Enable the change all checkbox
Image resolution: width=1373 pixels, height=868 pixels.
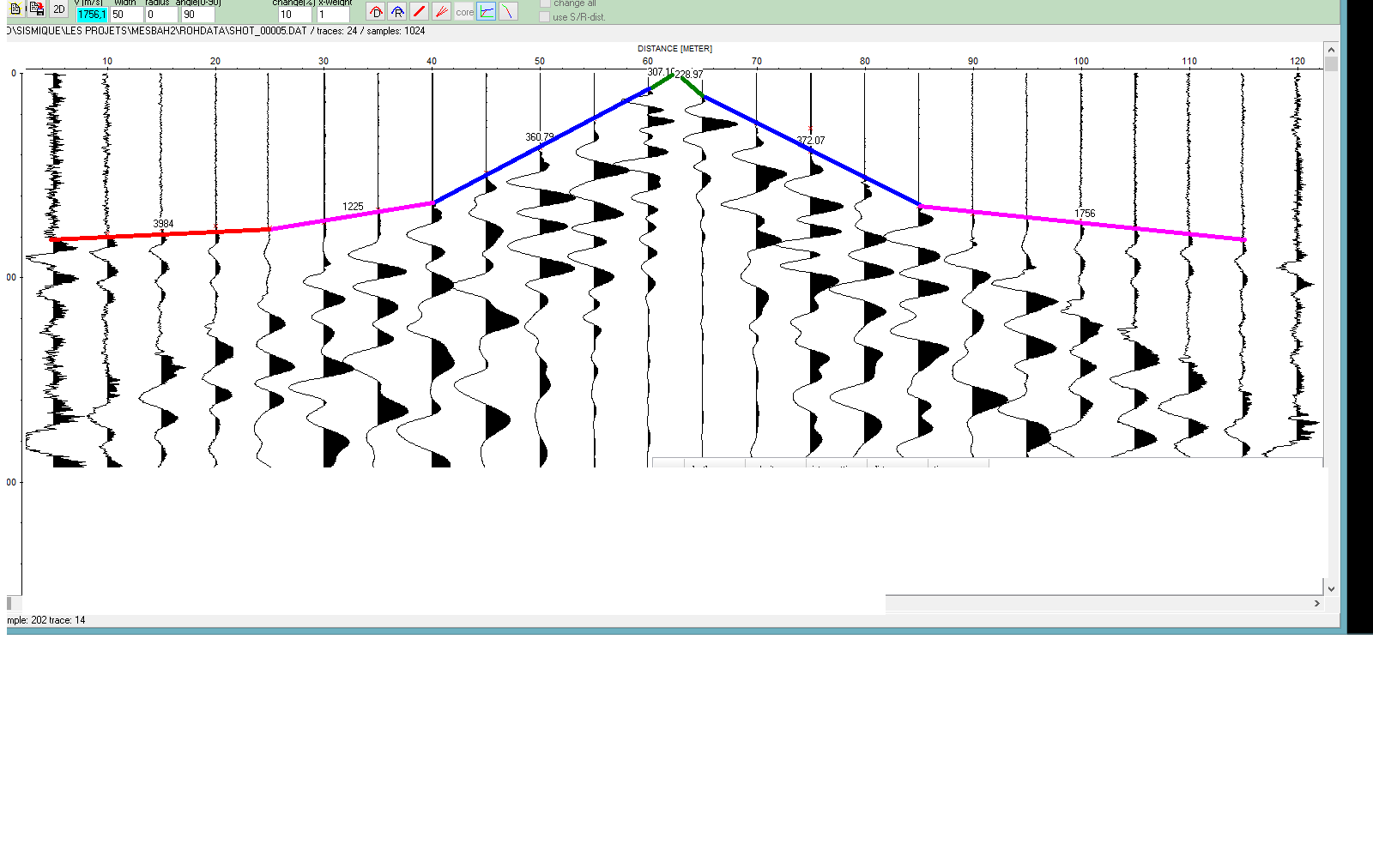(545, 3)
